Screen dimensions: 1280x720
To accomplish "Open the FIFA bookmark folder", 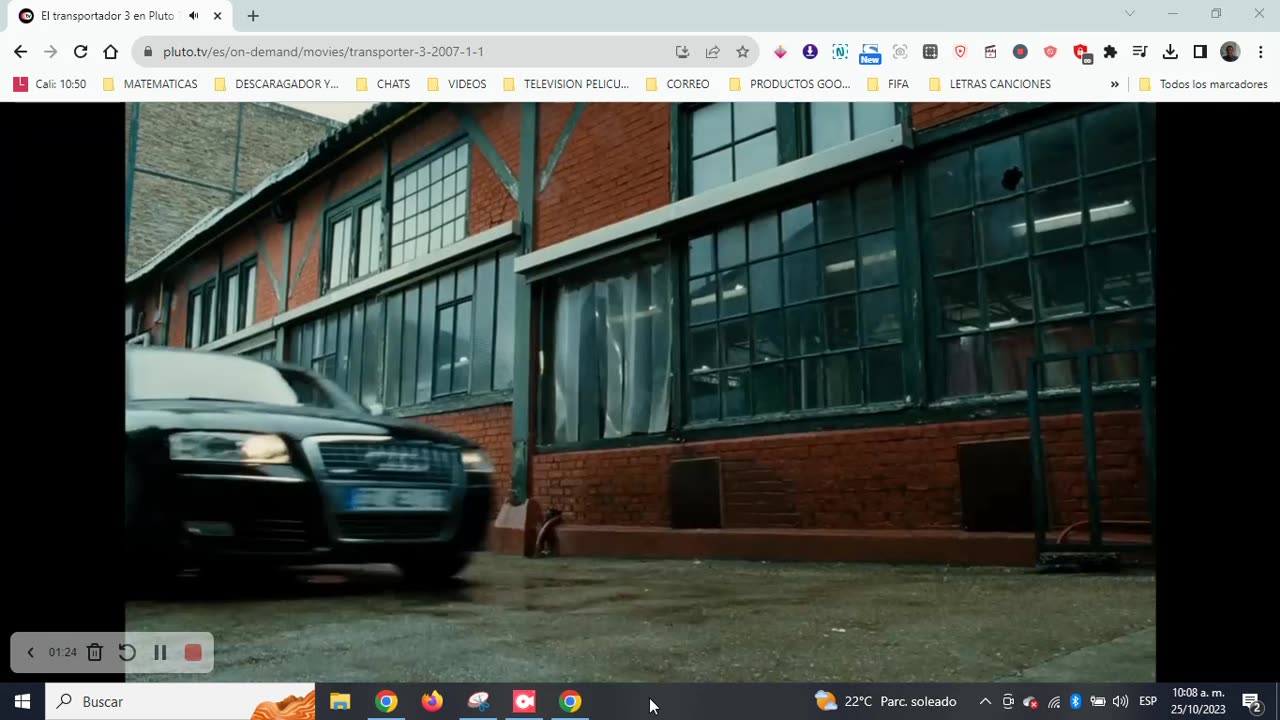I will tap(888, 84).
